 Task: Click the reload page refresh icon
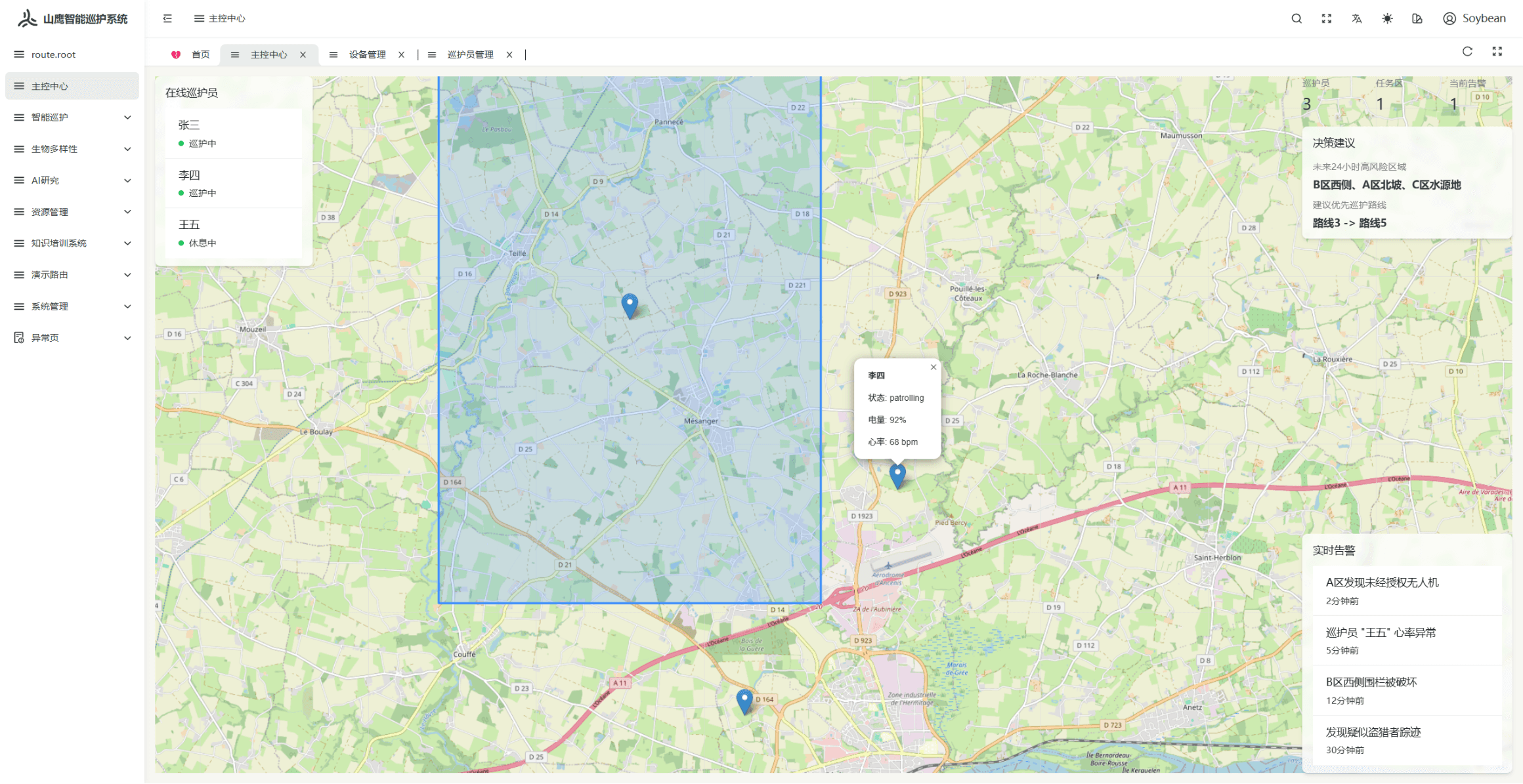coord(1467,52)
